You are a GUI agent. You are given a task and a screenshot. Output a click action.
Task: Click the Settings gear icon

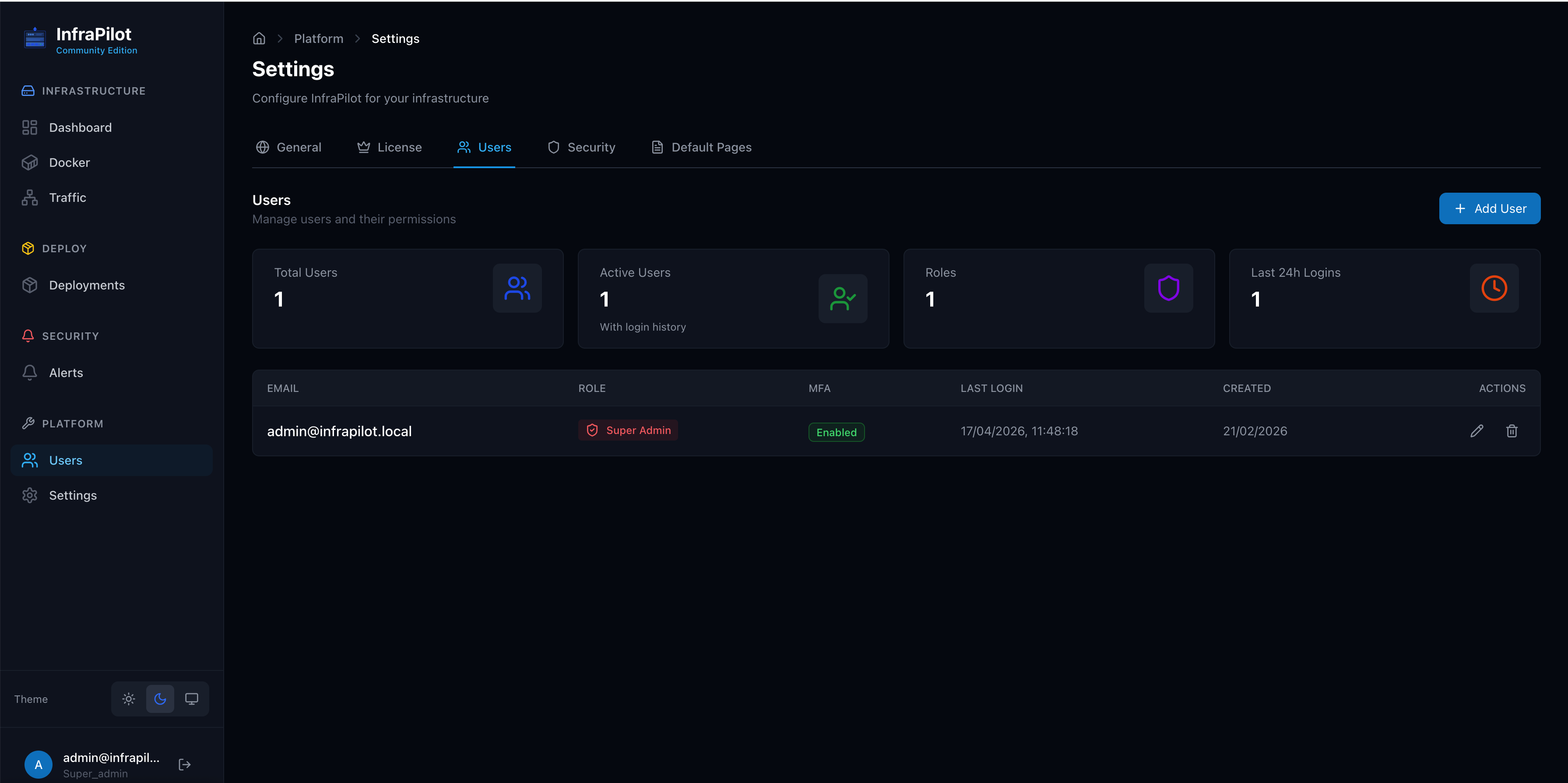pyautogui.click(x=29, y=495)
